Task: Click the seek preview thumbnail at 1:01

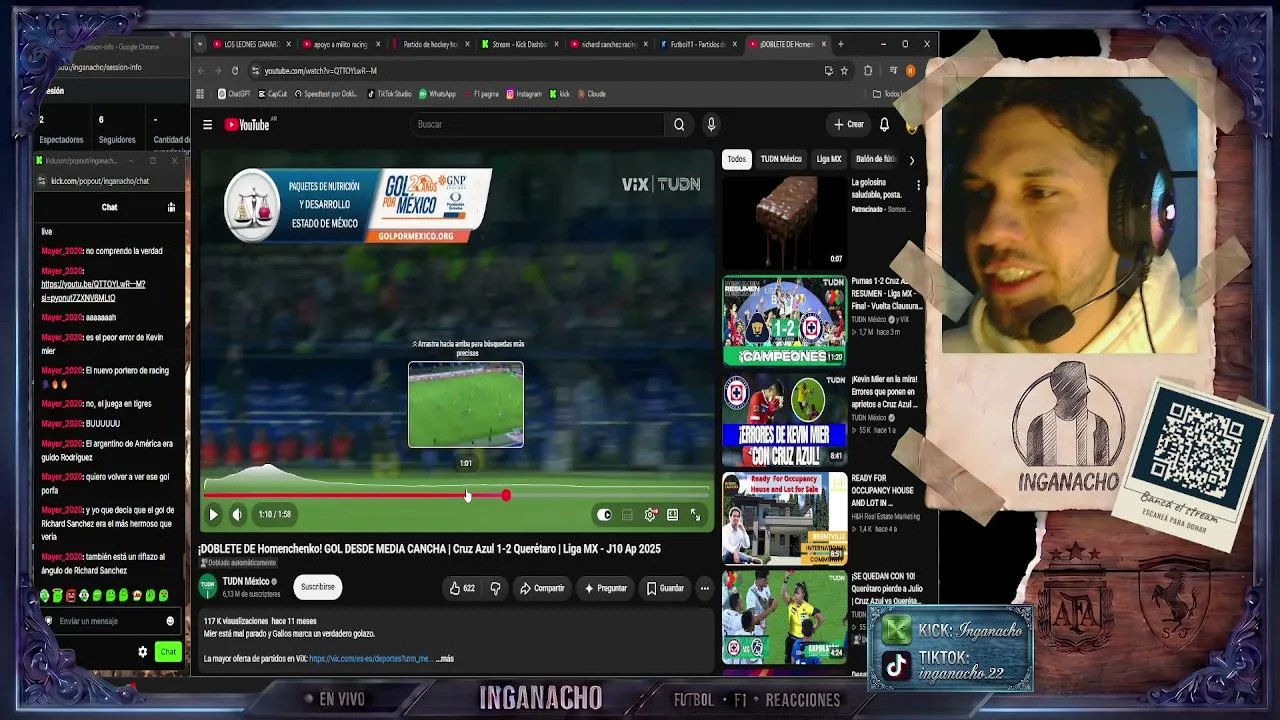Action: tap(466, 405)
